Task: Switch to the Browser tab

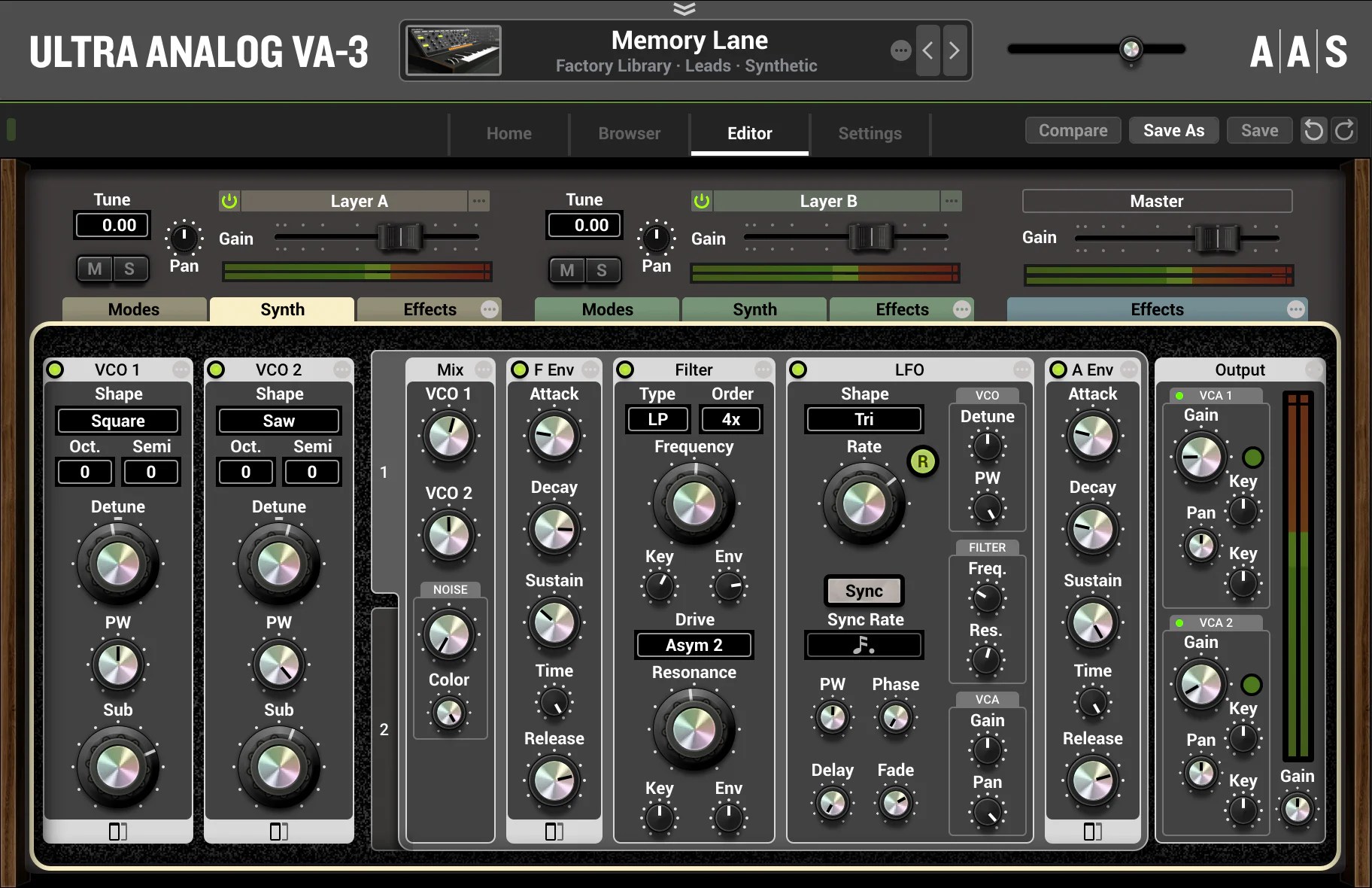Action: click(629, 133)
